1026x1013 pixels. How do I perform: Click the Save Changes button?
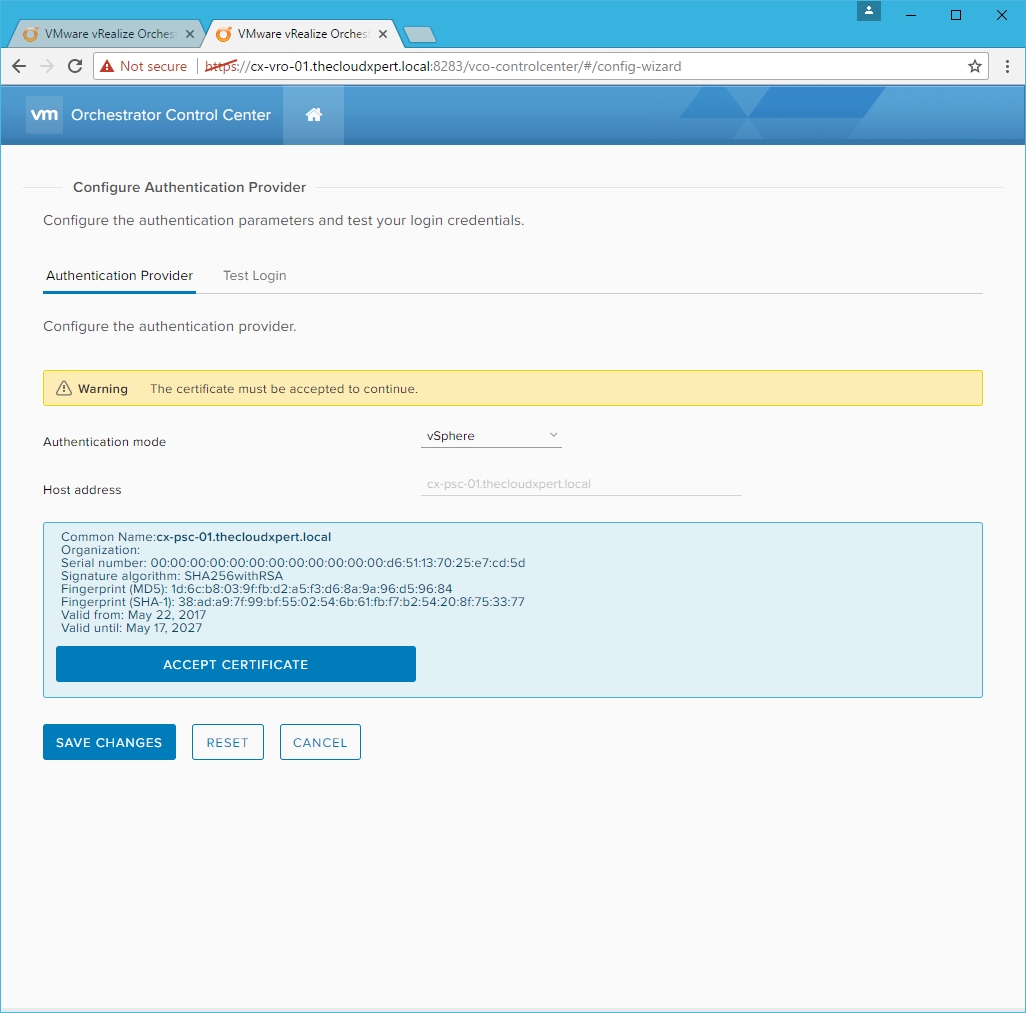(109, 742)
